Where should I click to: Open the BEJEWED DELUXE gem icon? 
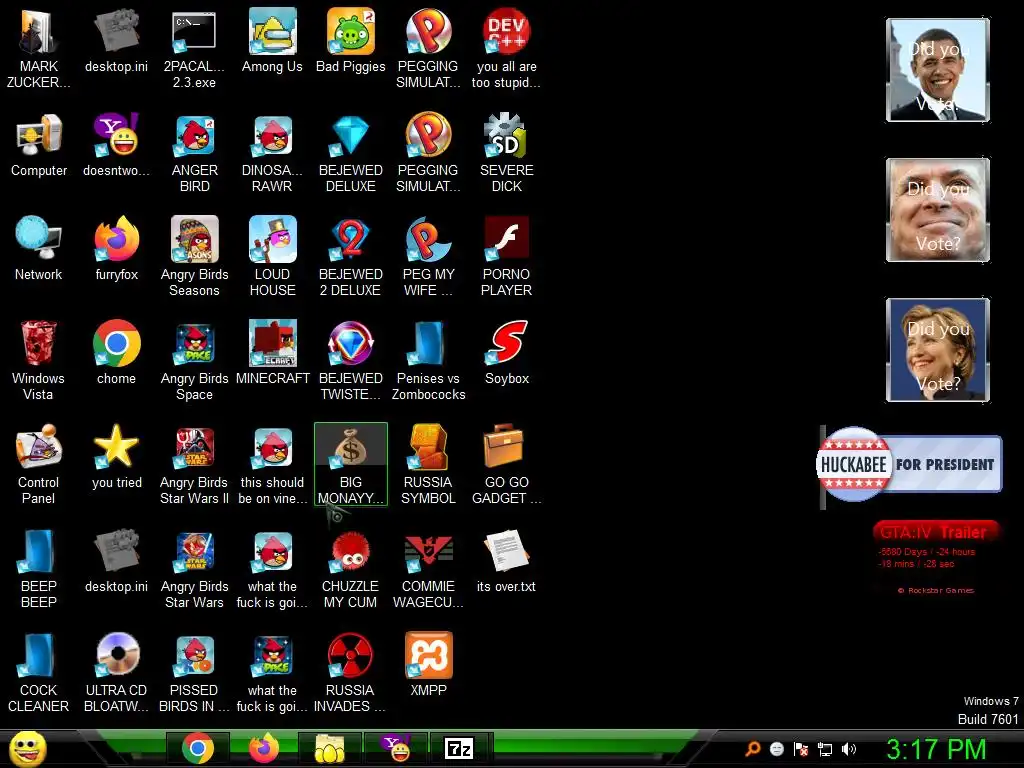(350, 153)
